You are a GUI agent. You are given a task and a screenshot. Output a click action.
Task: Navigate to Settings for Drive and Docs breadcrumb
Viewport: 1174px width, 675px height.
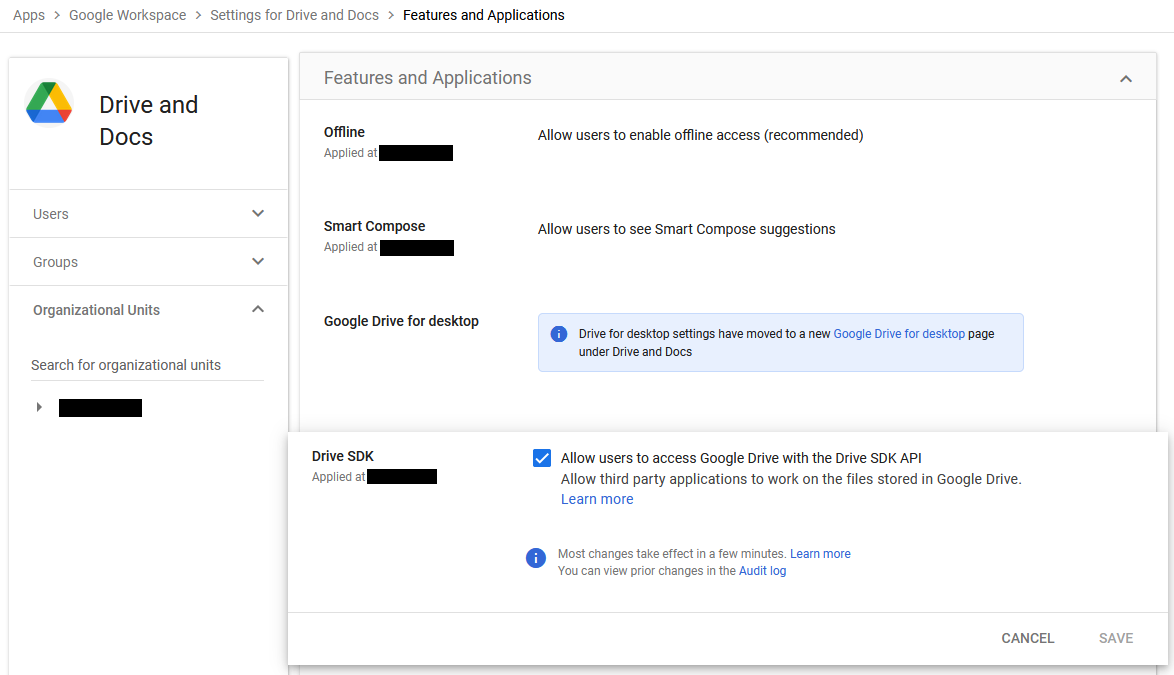(294, 15)
